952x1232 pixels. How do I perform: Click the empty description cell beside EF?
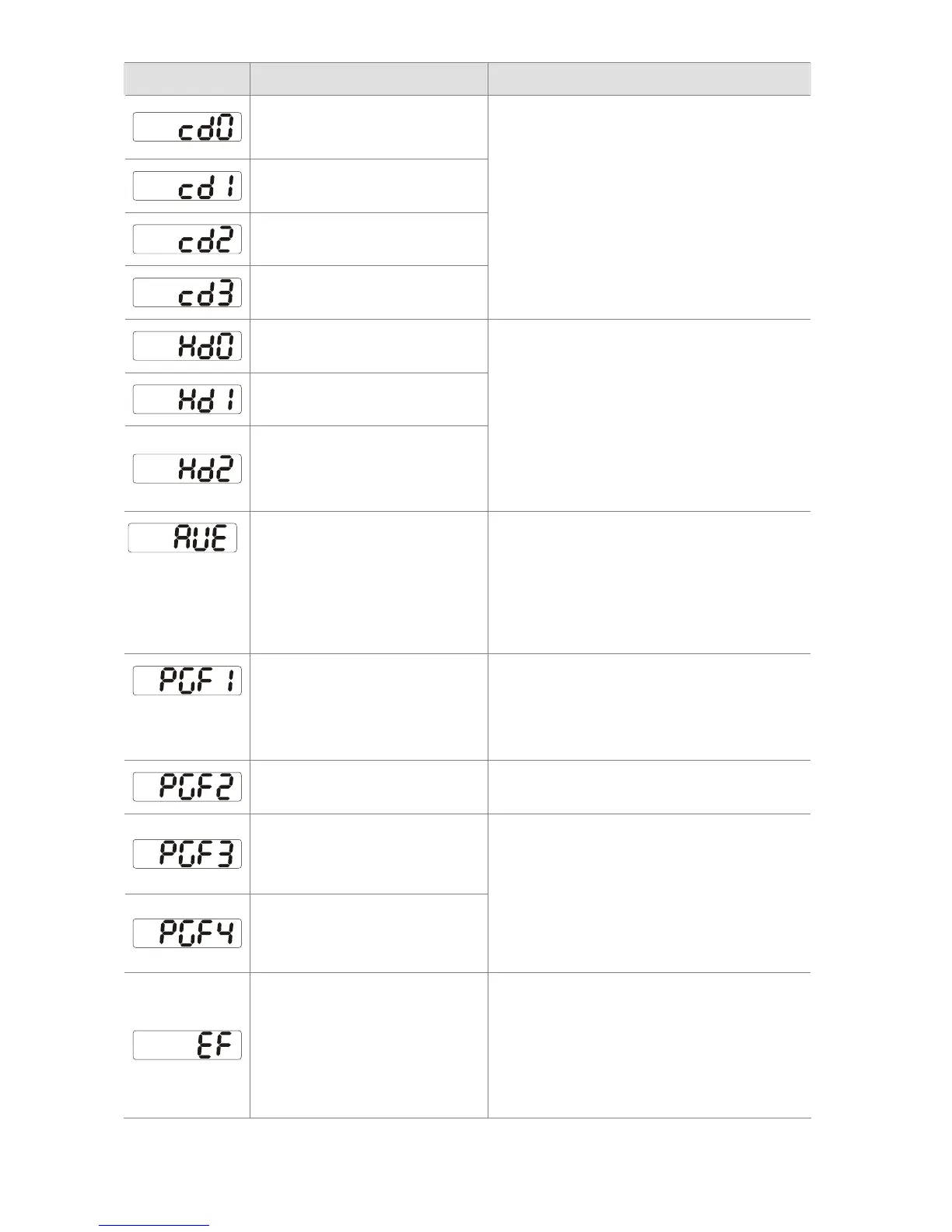(x=369, y=1045)
